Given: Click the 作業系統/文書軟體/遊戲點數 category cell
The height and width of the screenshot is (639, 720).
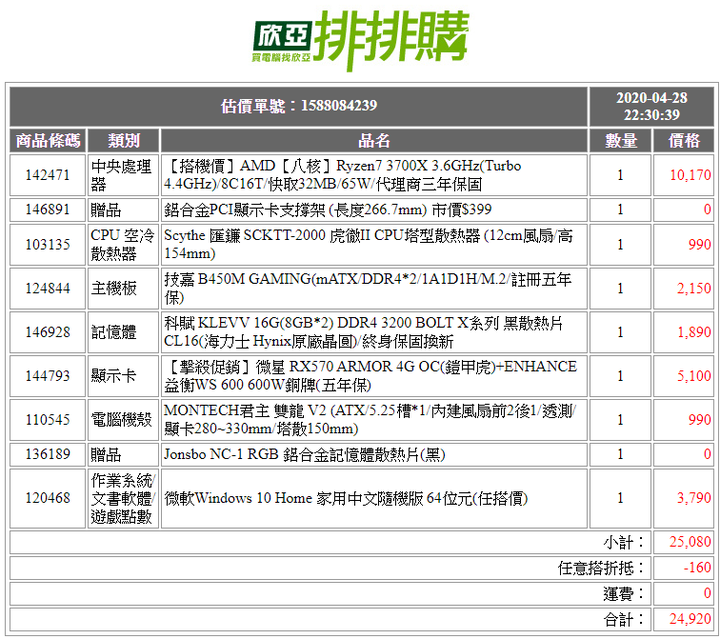Looking at the screenshot, I should point(123,498).
